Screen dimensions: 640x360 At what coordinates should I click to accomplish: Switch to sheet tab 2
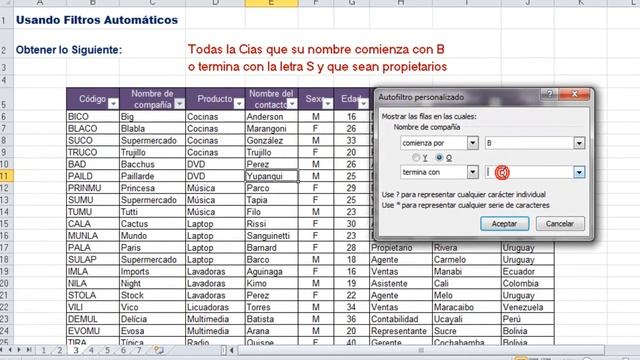pyautogui.click(x=60, y=350)
